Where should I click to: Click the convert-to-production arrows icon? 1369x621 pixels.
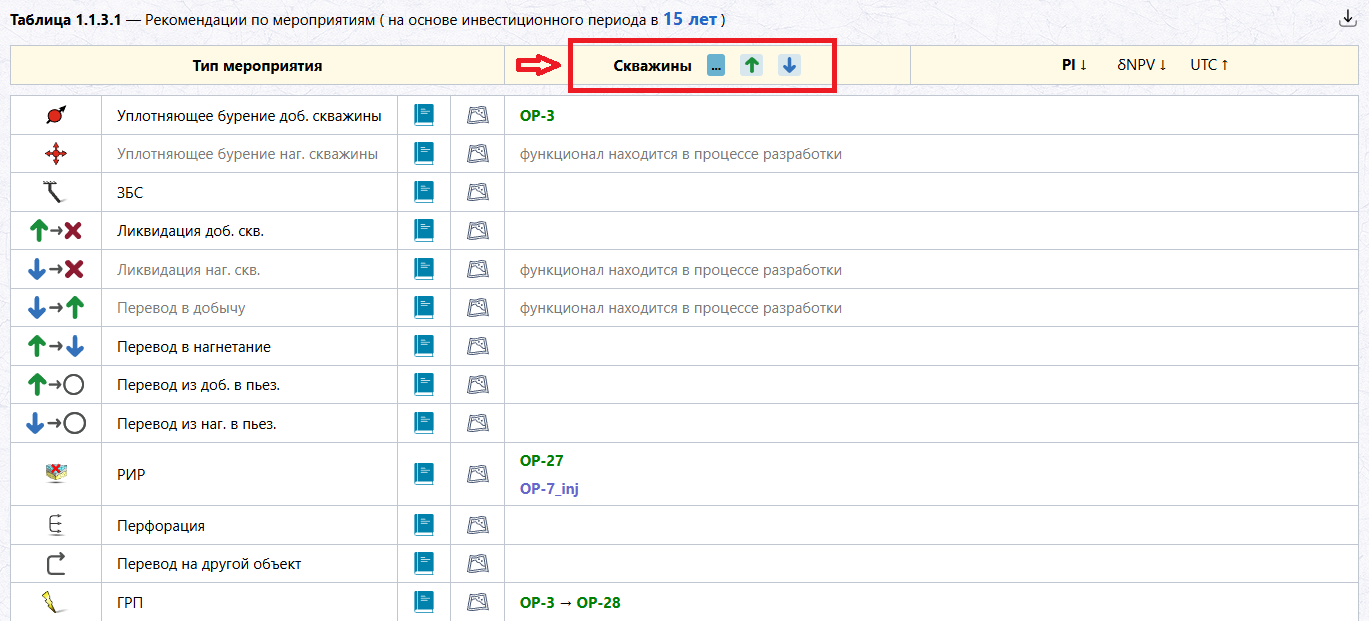click(56, 308)
